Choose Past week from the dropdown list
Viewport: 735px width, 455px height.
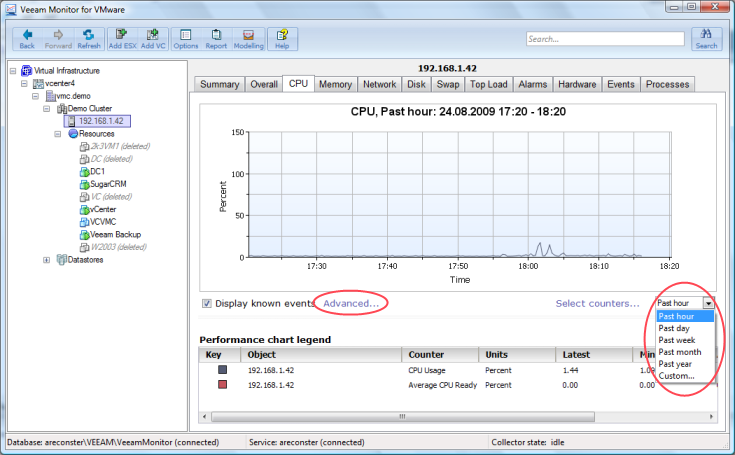pos(678,340)
